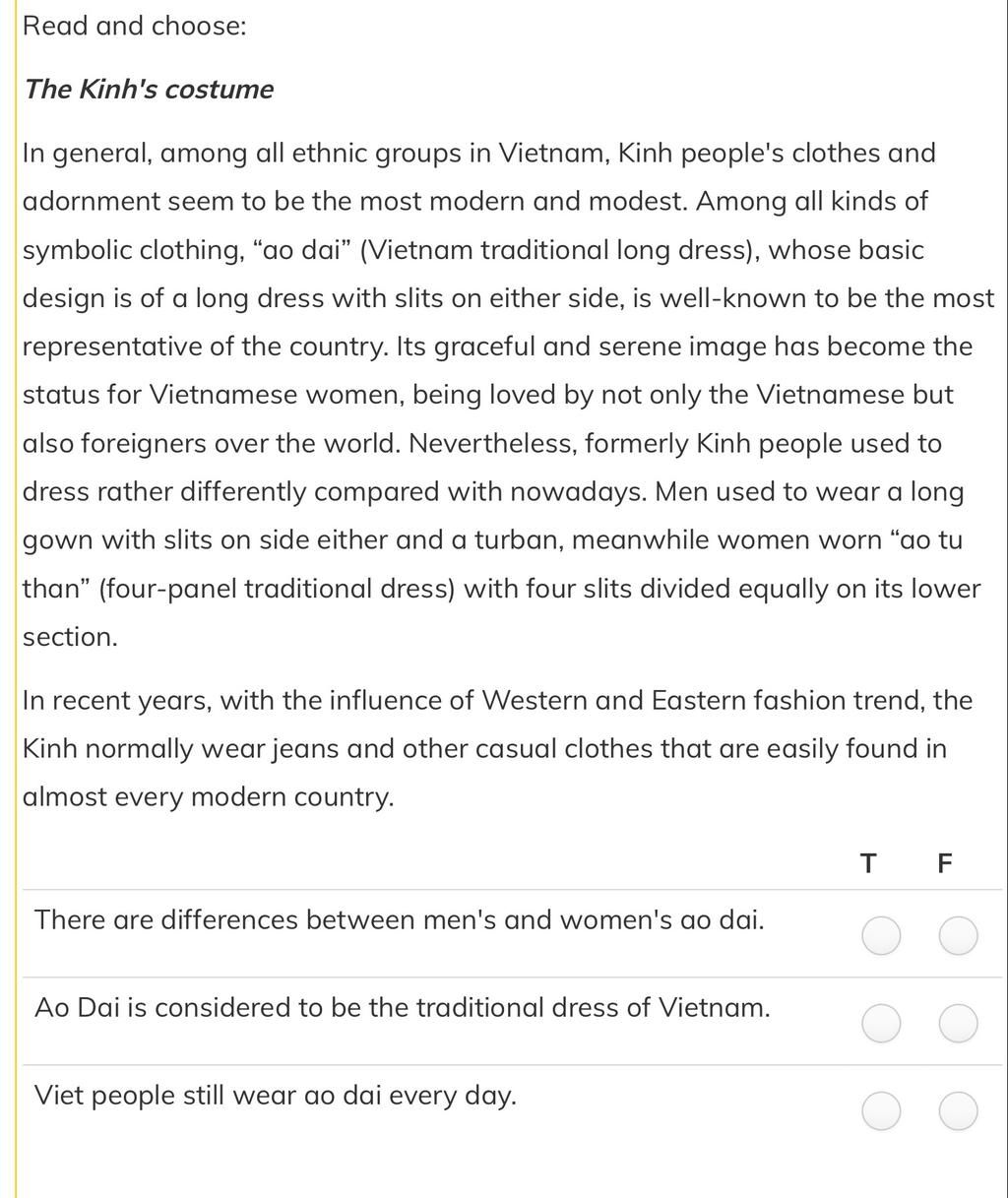Select True for Ao Dai traditional dress statement

coord(880,1024)
